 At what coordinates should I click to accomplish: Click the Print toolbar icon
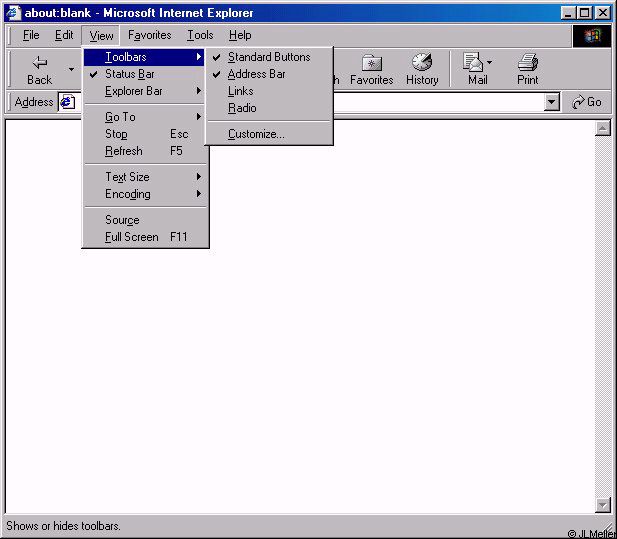tap(527, 62)
